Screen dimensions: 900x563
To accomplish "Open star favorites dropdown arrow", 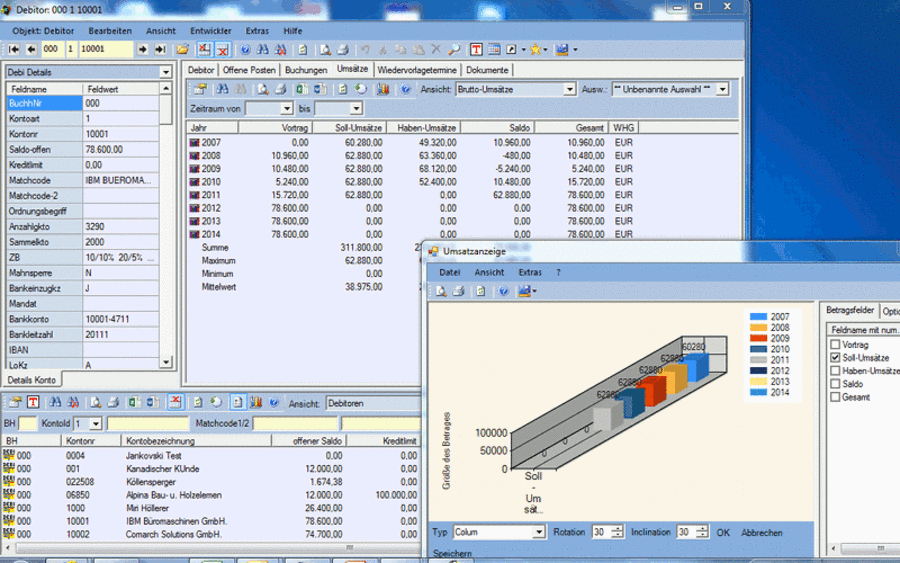I will (x=545, y=50).
